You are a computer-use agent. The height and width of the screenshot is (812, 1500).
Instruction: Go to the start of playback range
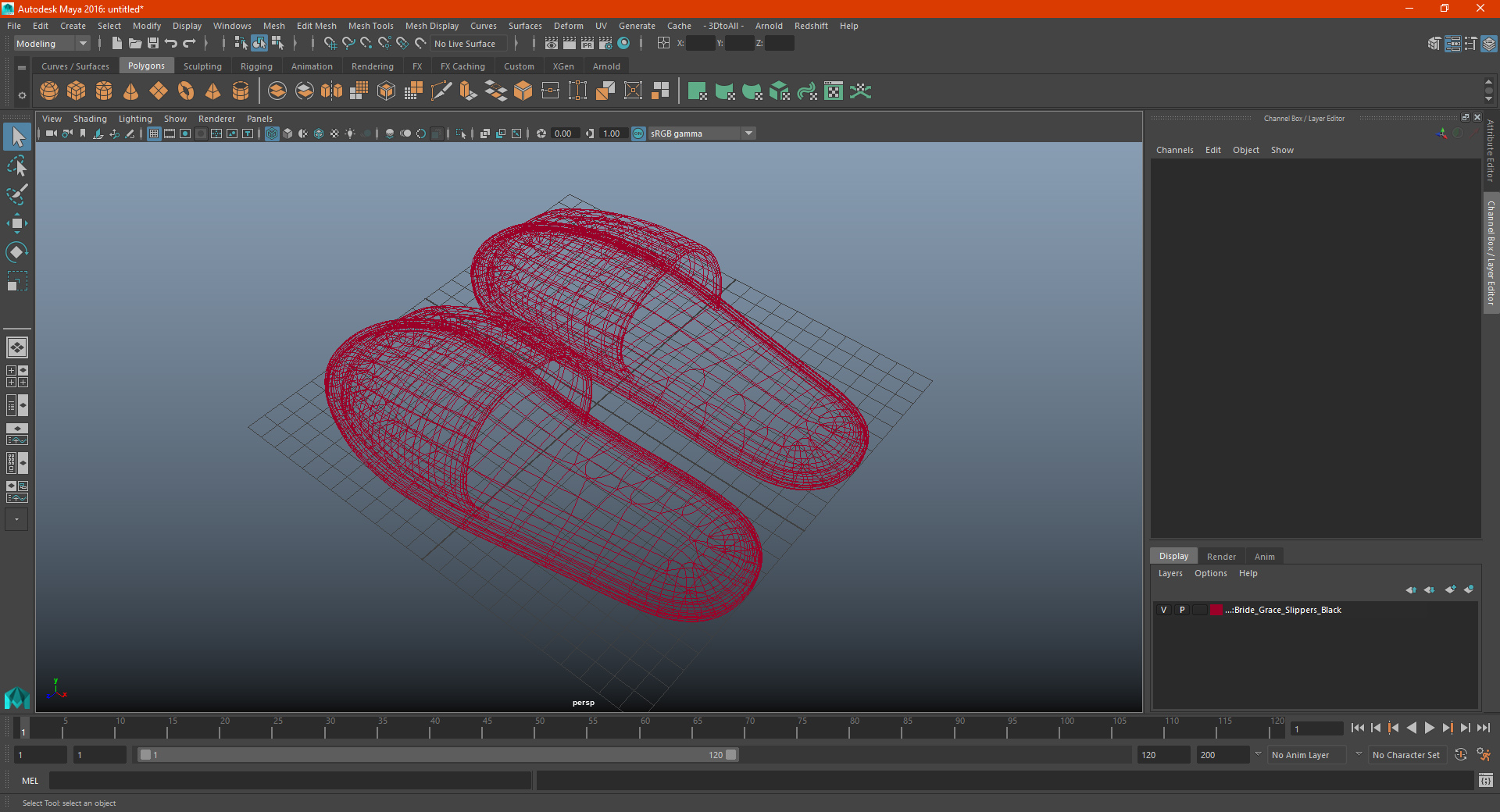point(1358,728)
